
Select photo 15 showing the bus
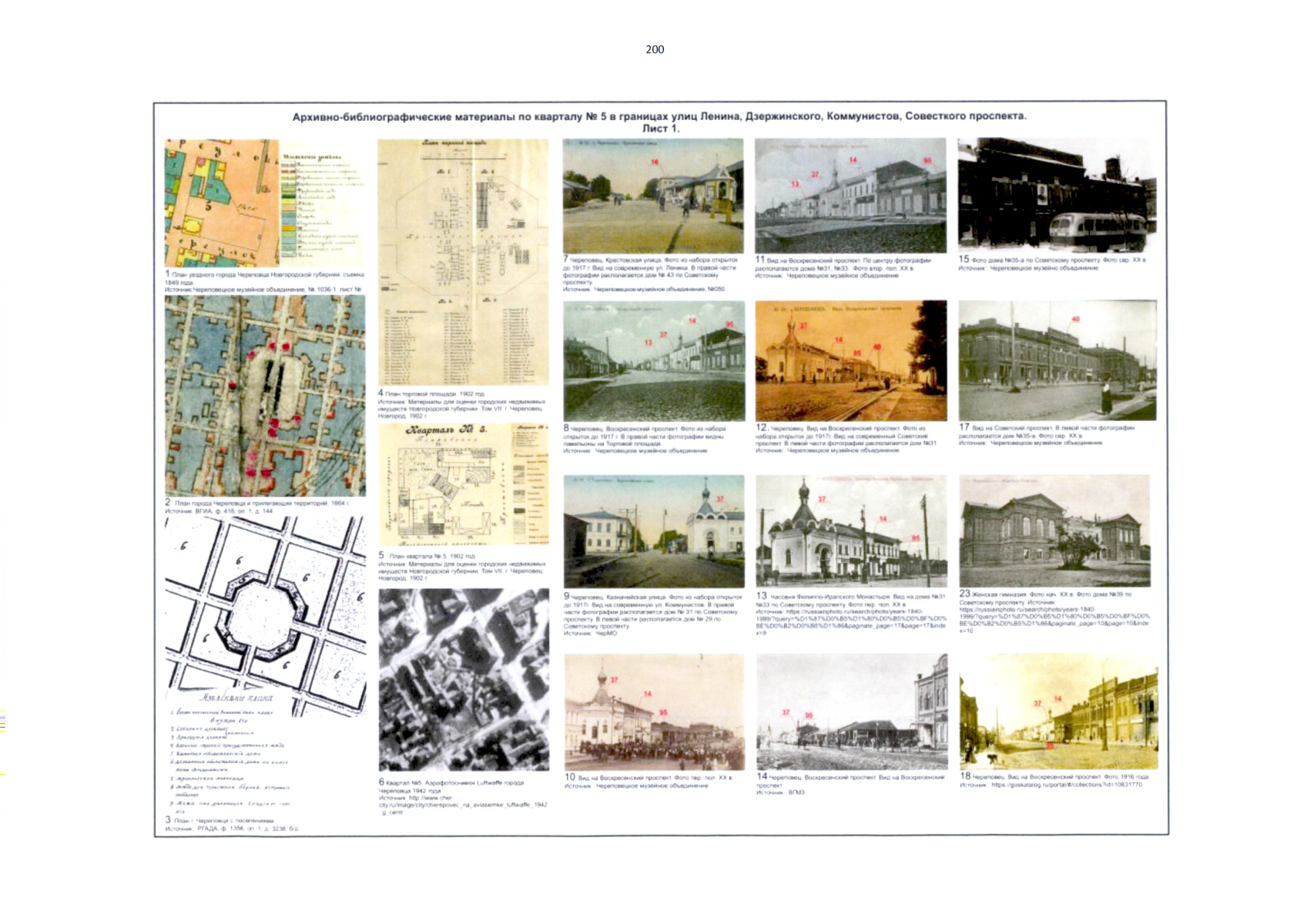point(1057,193)
